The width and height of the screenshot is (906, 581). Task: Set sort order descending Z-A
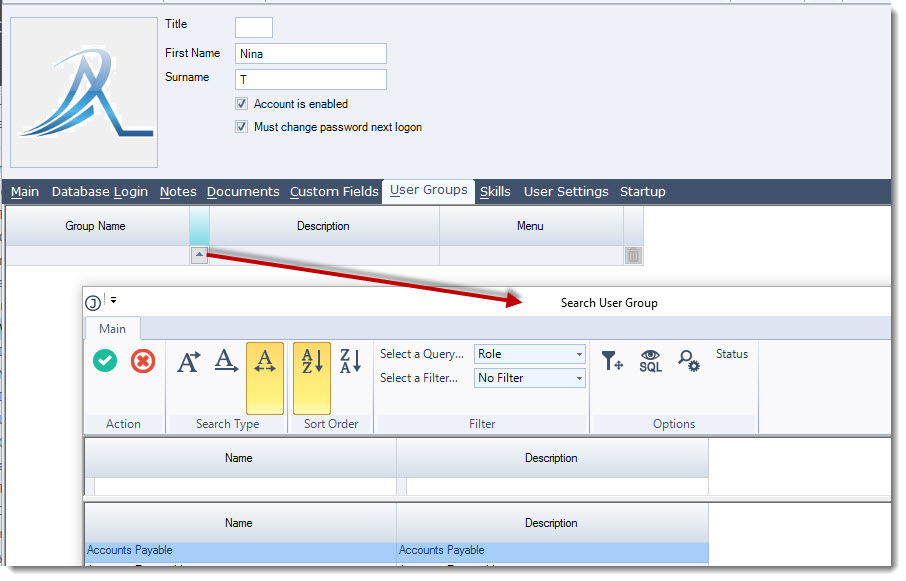click(x=350, y=362)
